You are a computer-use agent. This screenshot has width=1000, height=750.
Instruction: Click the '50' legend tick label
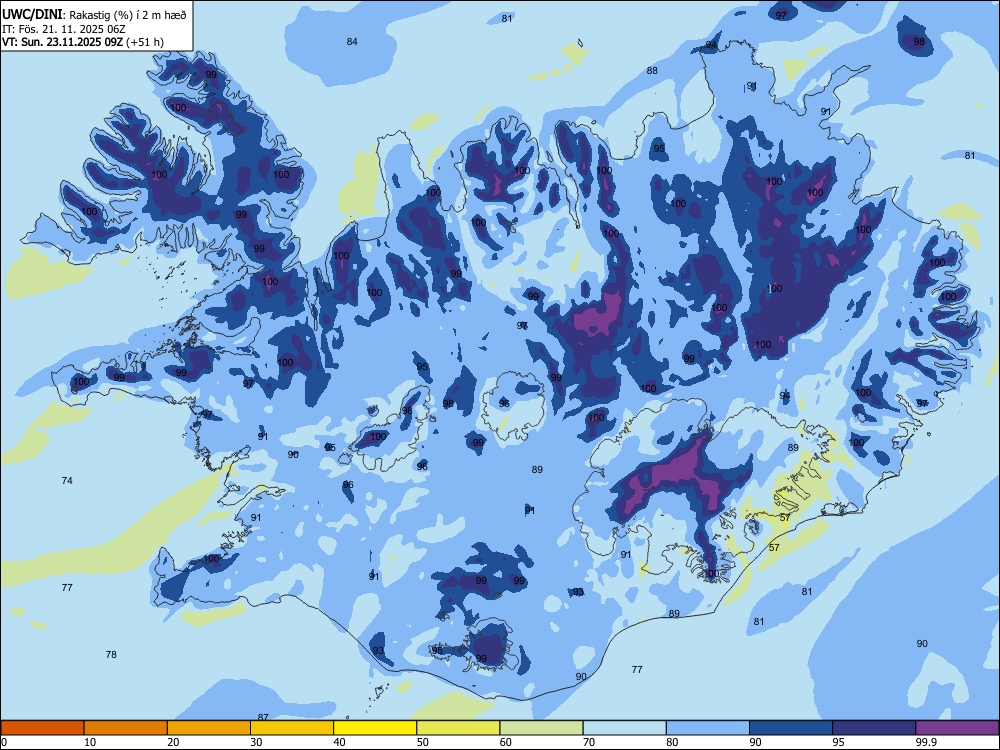coord(423,742)
